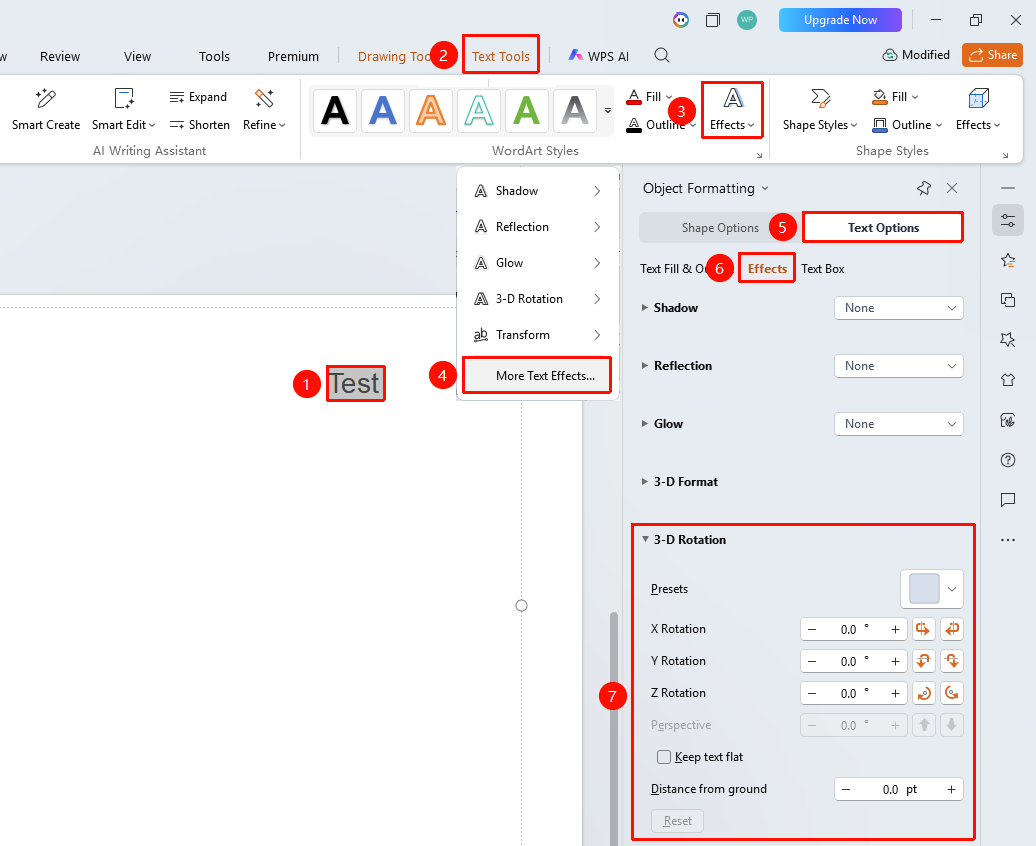Open the Glow None dropdown

pyautogui.click(x=899, y=424)
